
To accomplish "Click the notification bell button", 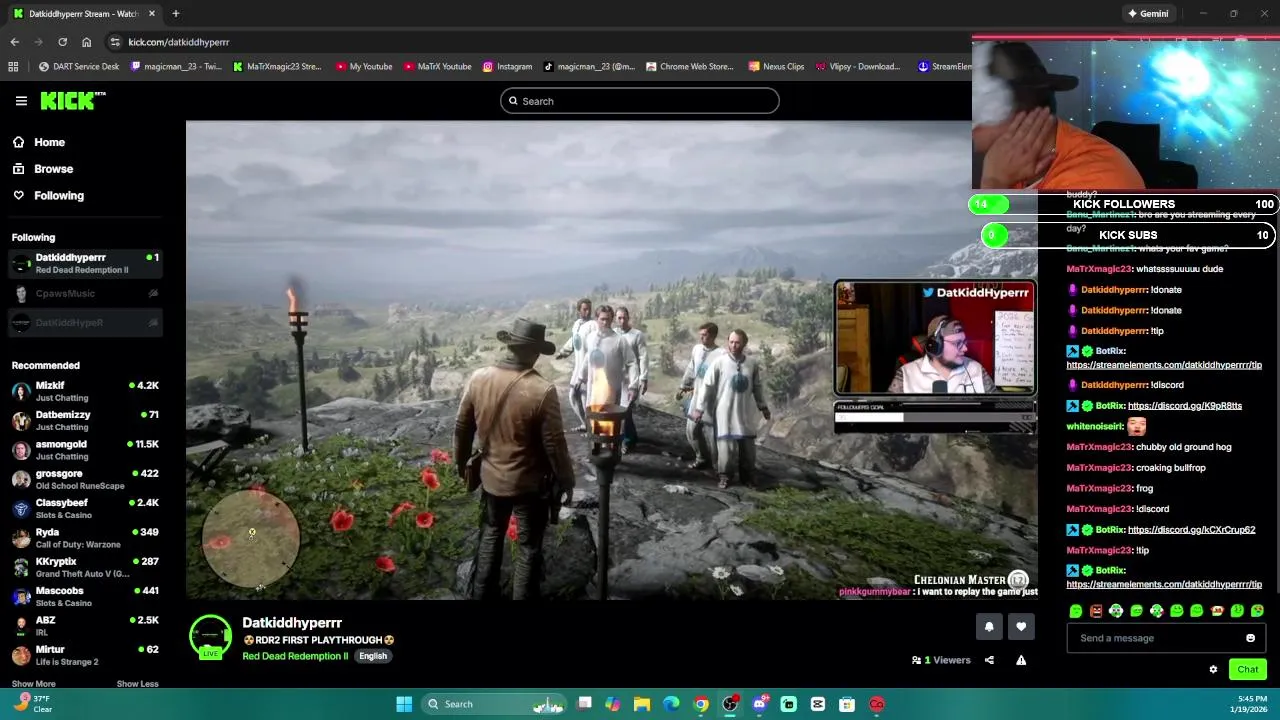I will pyautogui.click(x=989, y=627).
